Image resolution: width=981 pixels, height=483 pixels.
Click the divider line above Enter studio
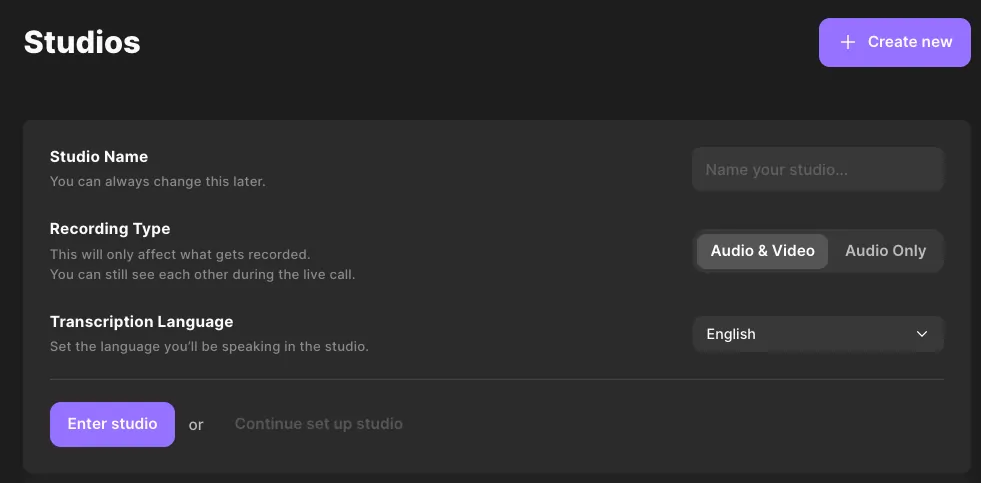[x=496, y=379]
